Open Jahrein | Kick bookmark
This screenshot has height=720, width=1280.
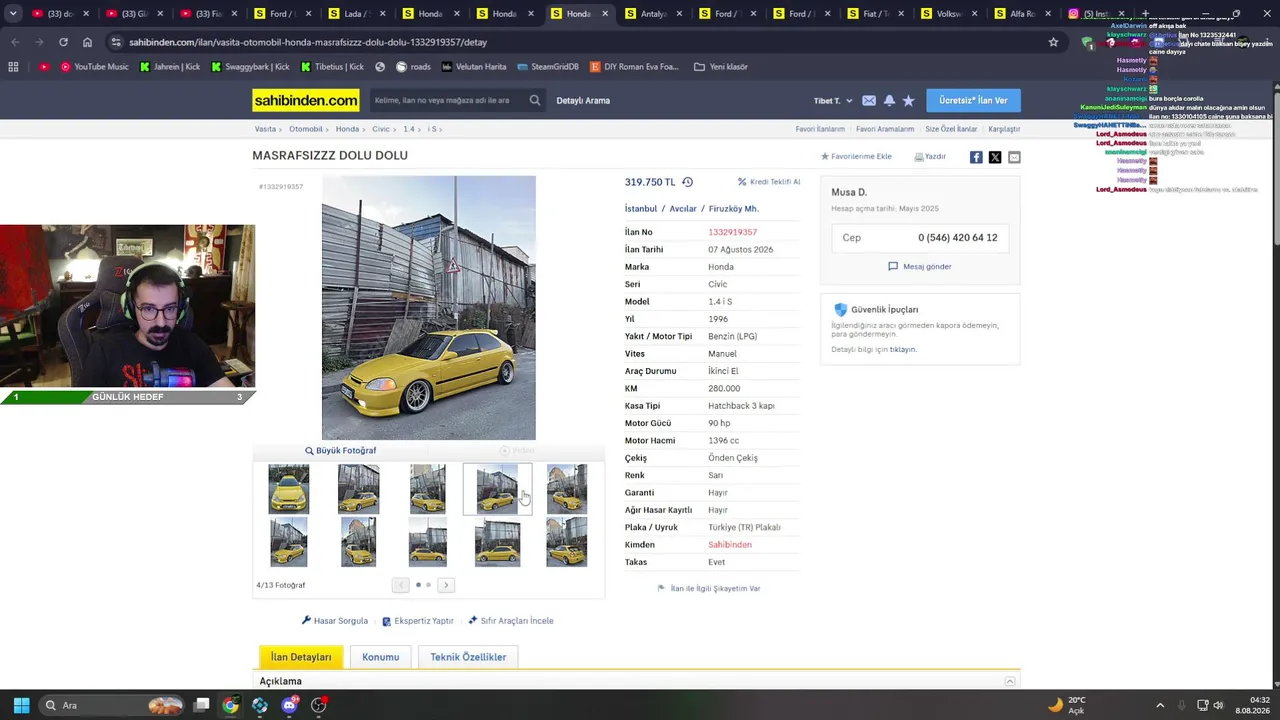(170, 67)
